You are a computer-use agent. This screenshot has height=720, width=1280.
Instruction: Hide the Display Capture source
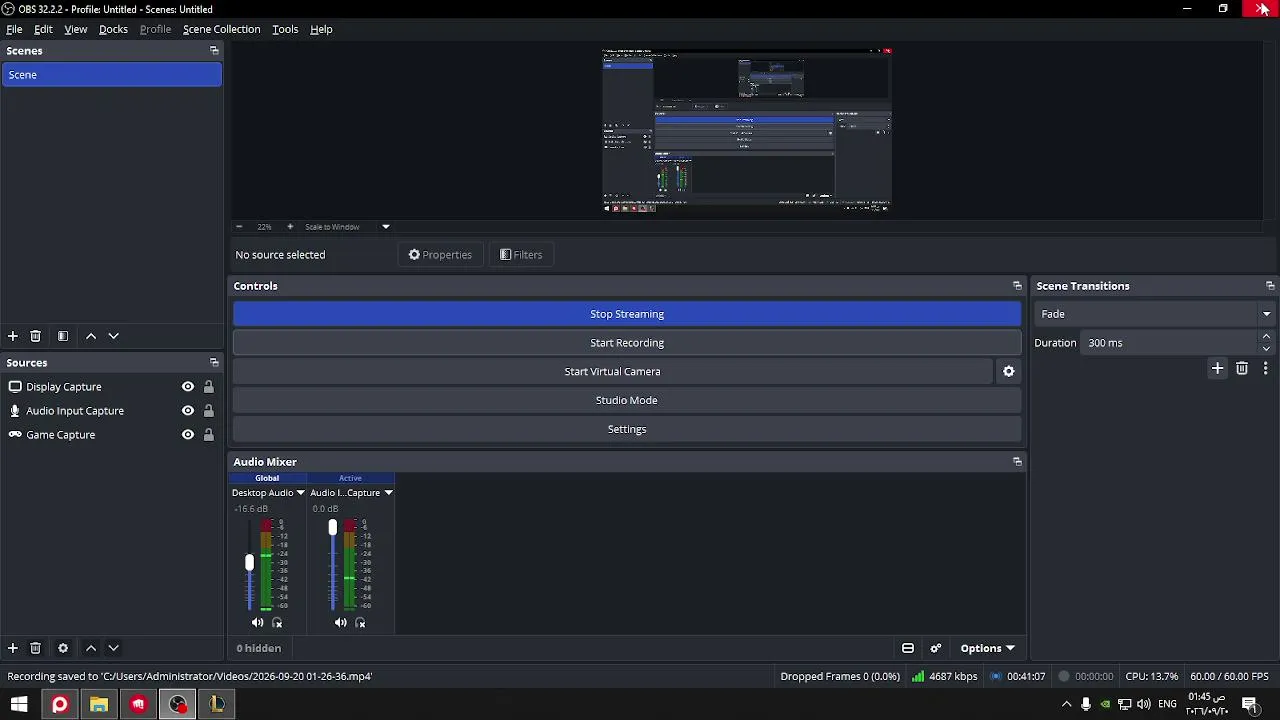(188, 387)
